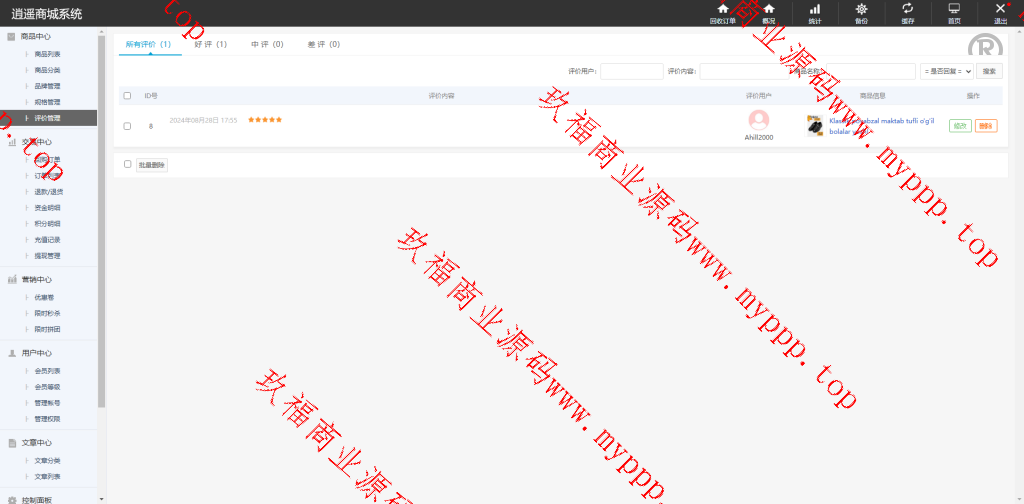Screen dimensions: 1024x504
Task: Click the 评价用户 input field
Action: point(631,71)
